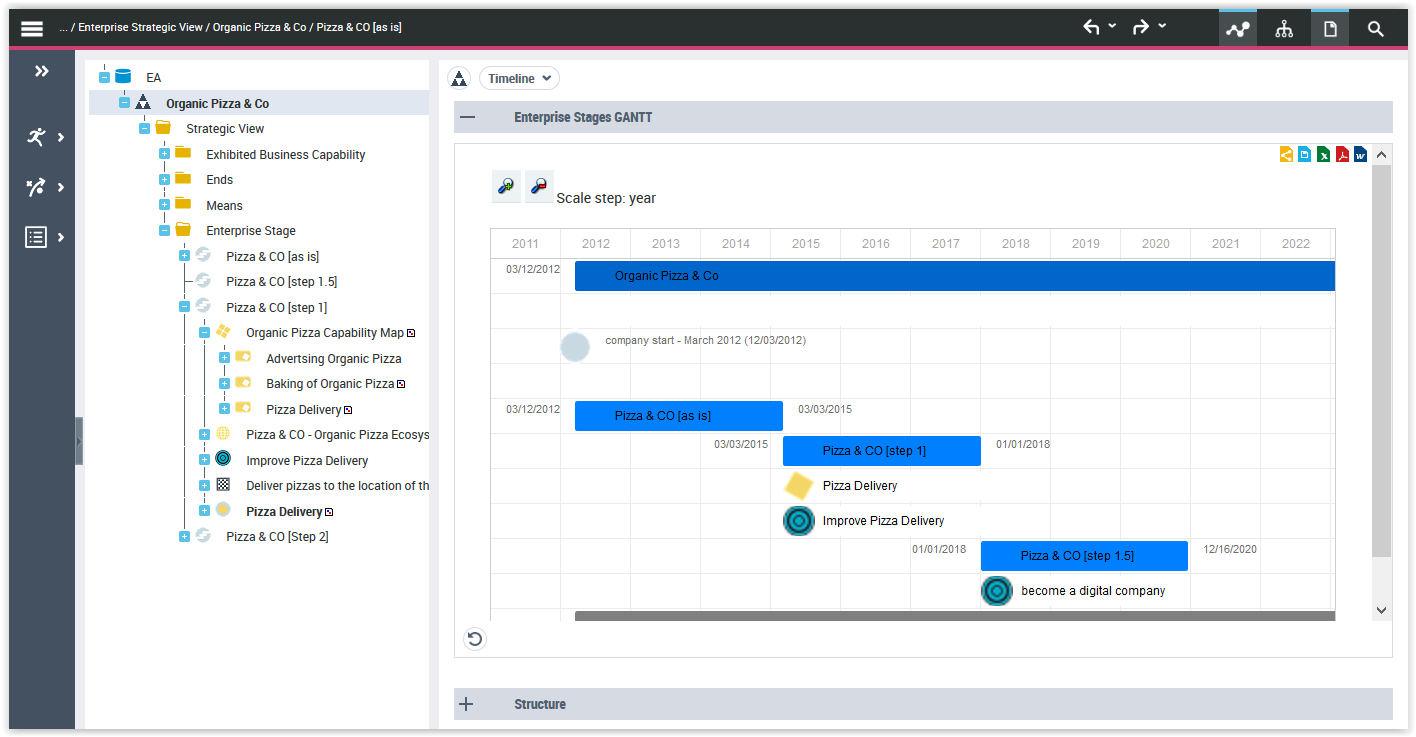This screenshot has height=737, width=1416.
Task: Open the Timeline dropdown
Action: point(519,78)
